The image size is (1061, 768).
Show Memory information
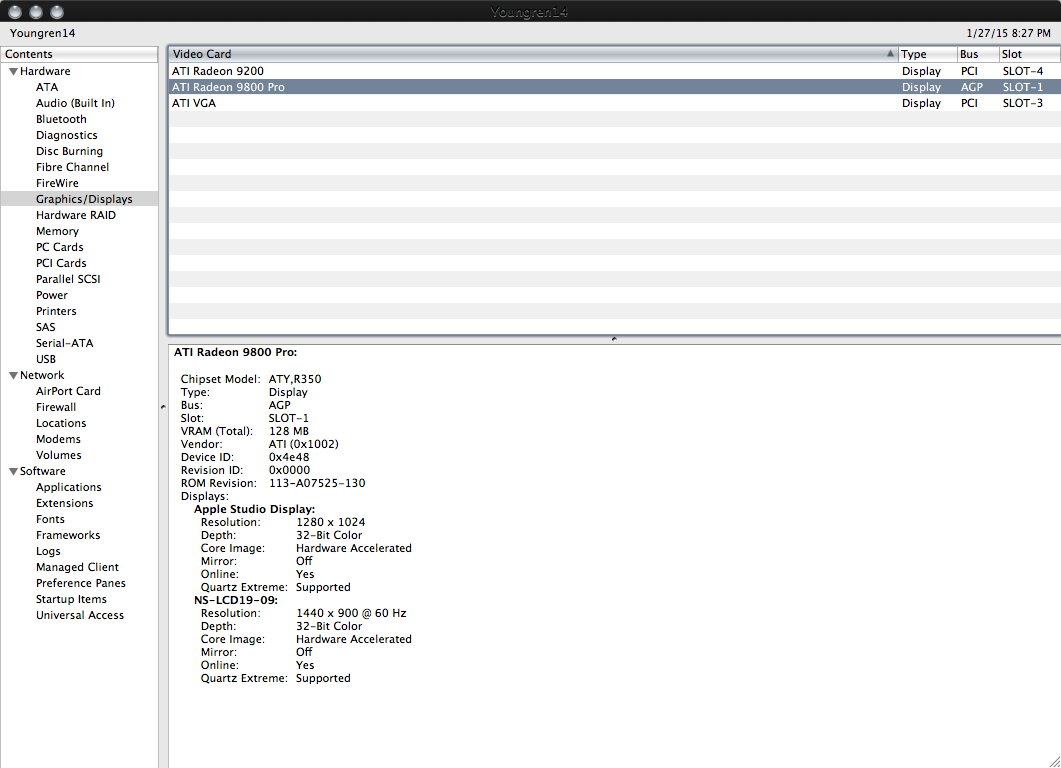point(57,231)
